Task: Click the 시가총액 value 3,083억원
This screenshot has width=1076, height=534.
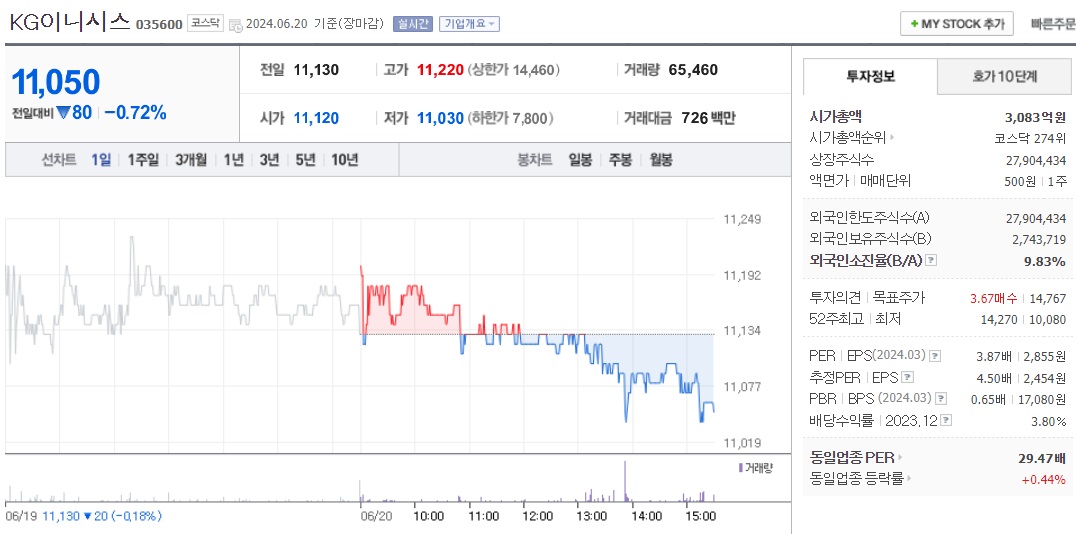Action: (x=1036, y=117)
